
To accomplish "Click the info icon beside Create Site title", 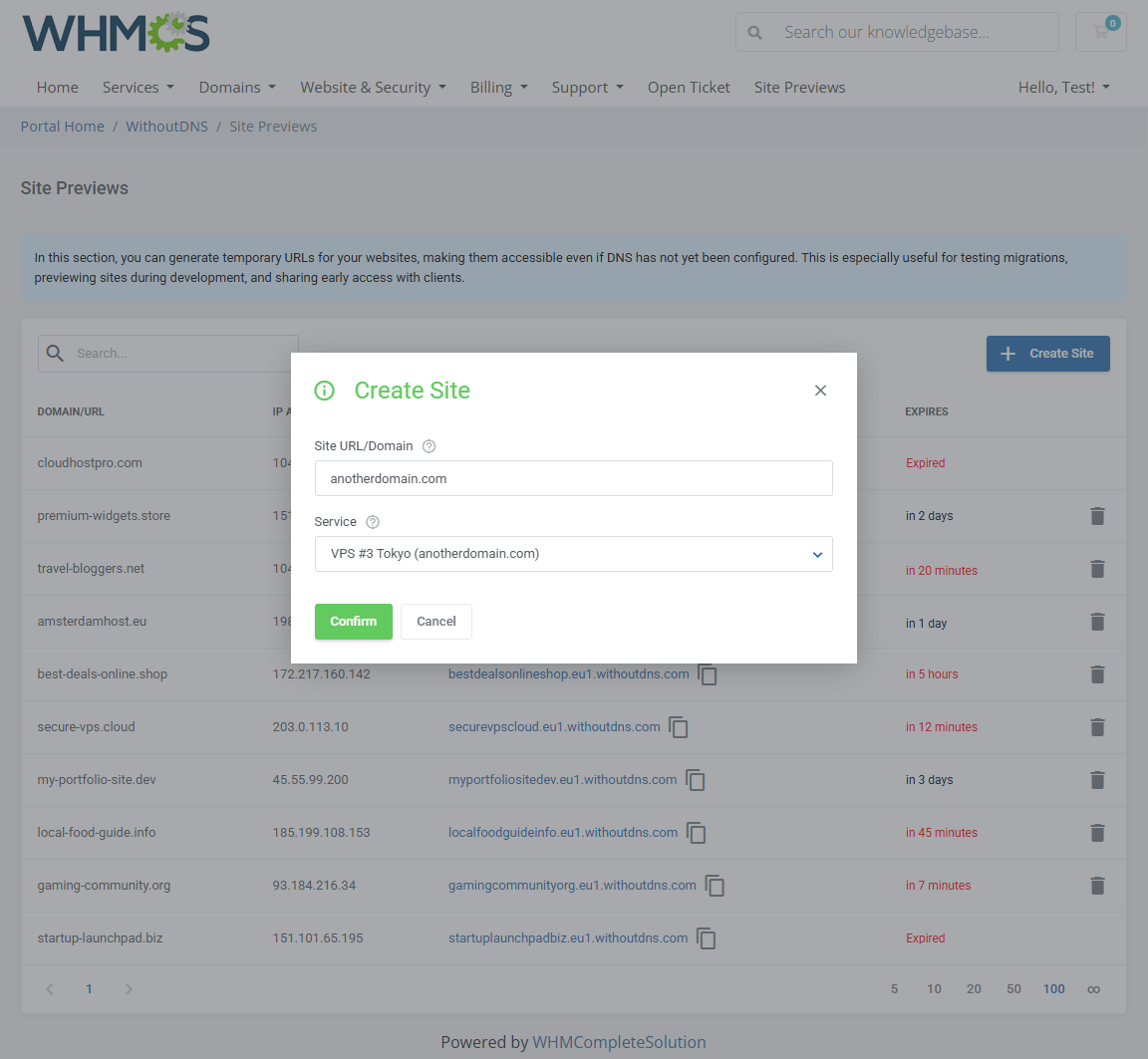I will pyautogui.click(x=324, y=391).
